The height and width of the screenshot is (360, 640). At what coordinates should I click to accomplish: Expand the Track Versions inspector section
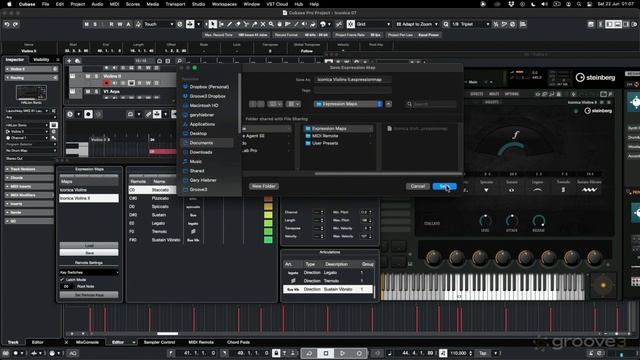(x=29, y=169)
